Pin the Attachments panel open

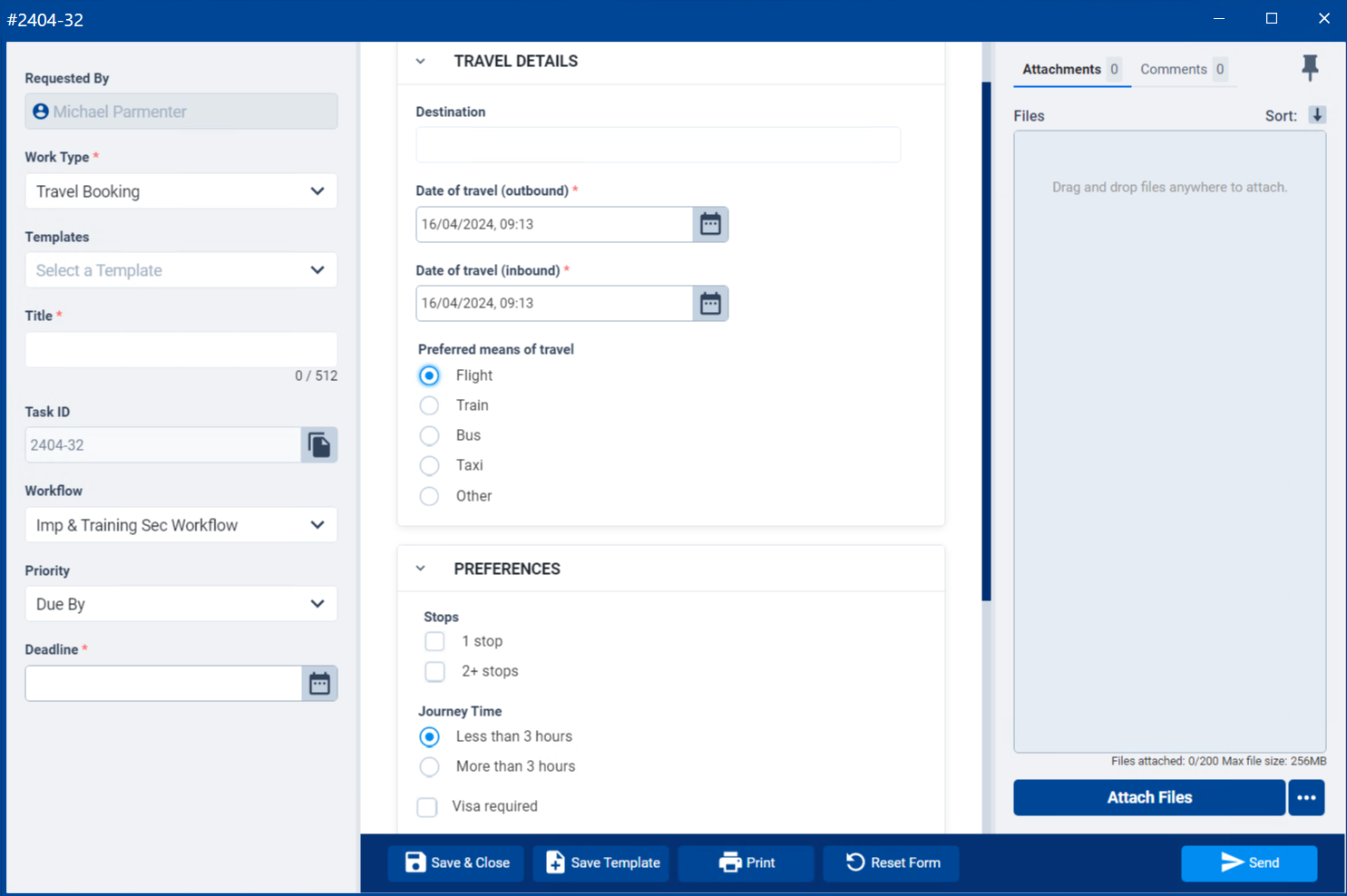coord(1310,67)
